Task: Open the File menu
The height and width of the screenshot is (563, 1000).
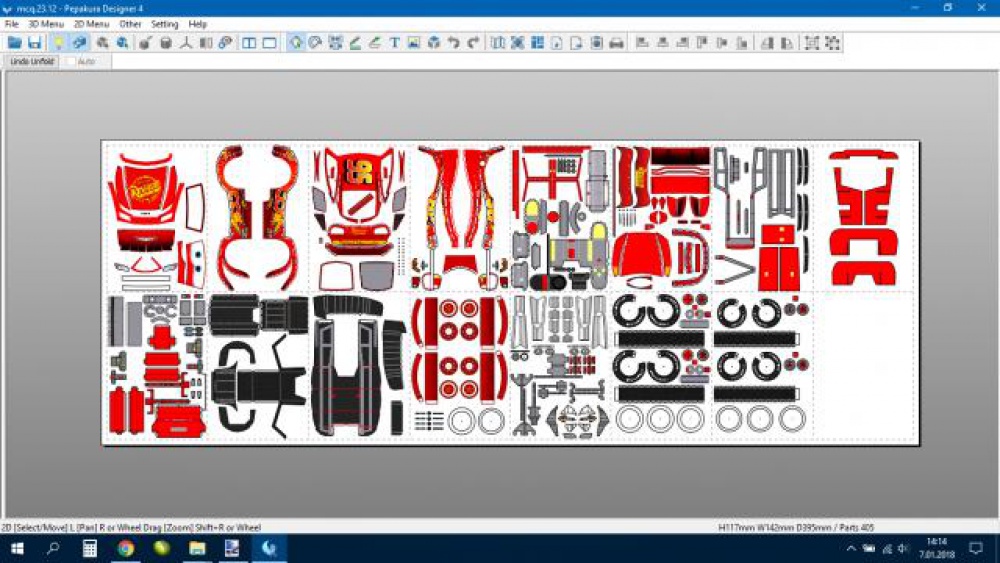Action: pos(11,24)
